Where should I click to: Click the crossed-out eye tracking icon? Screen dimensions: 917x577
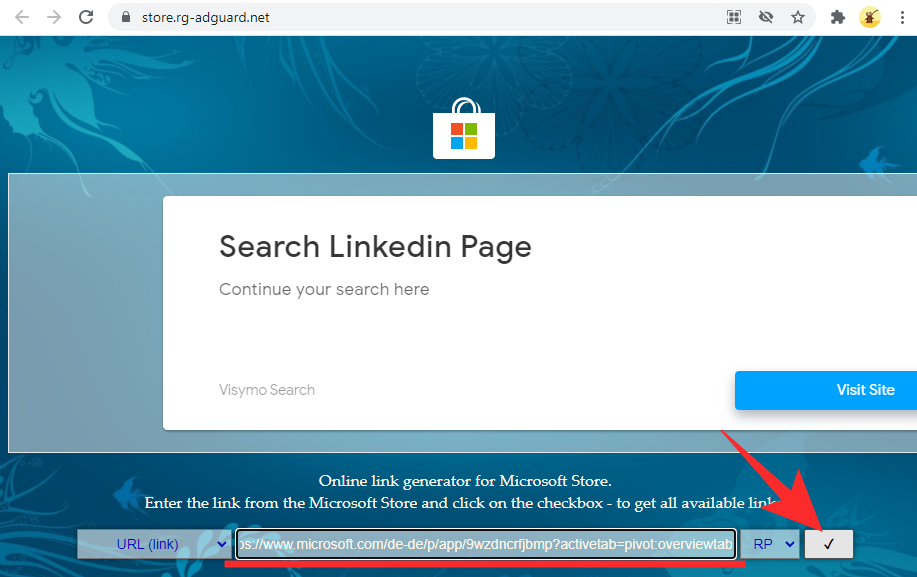[x=766, y=18]
